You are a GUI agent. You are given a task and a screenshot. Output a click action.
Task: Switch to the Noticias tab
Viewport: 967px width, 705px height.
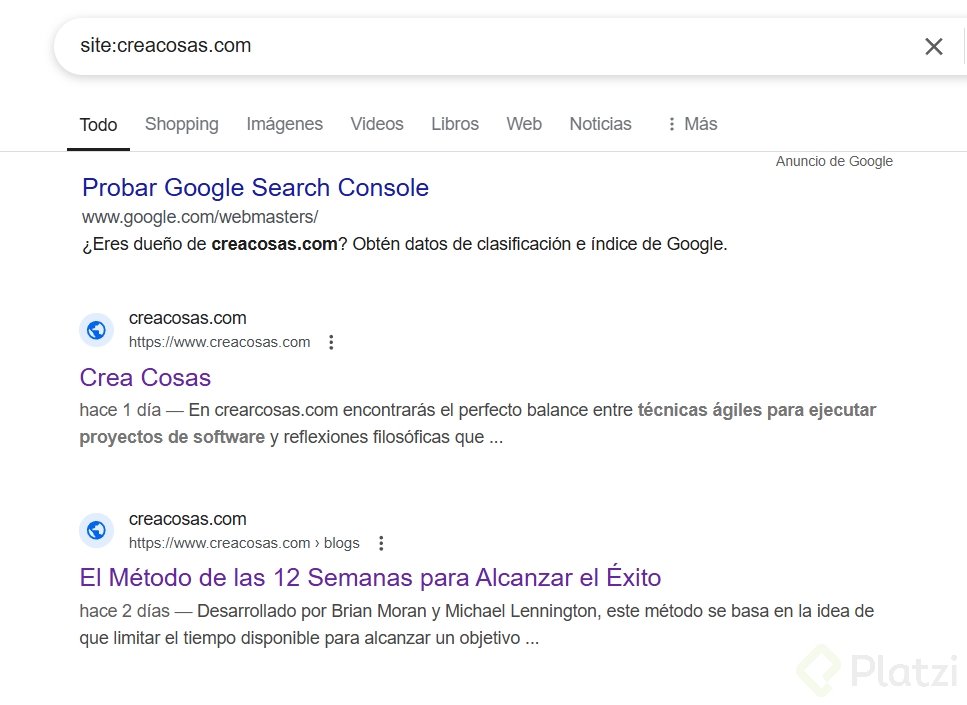[x=601, y=124]
